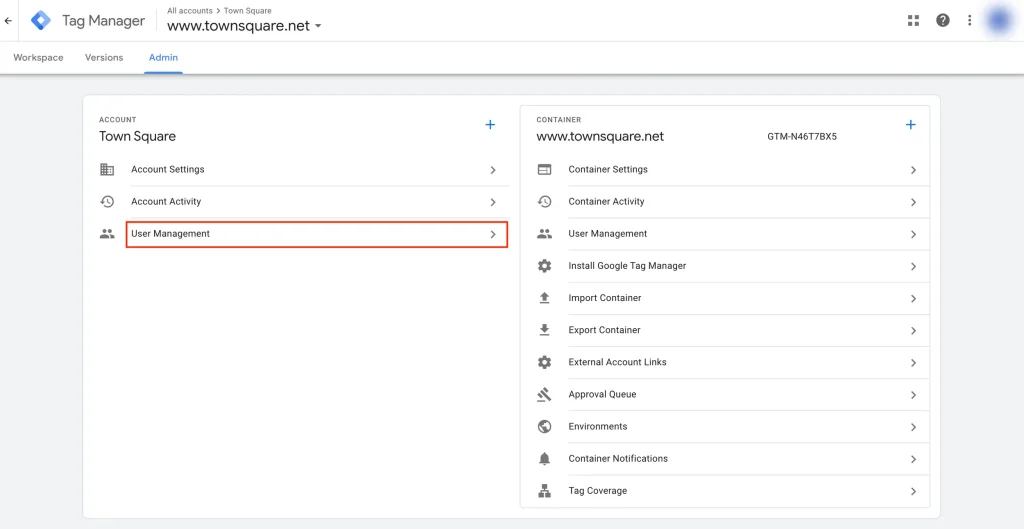The height and width of the screenshot is (529, 1024).
Task: Expand the Export Container chevron
Action: coord(914,330)
